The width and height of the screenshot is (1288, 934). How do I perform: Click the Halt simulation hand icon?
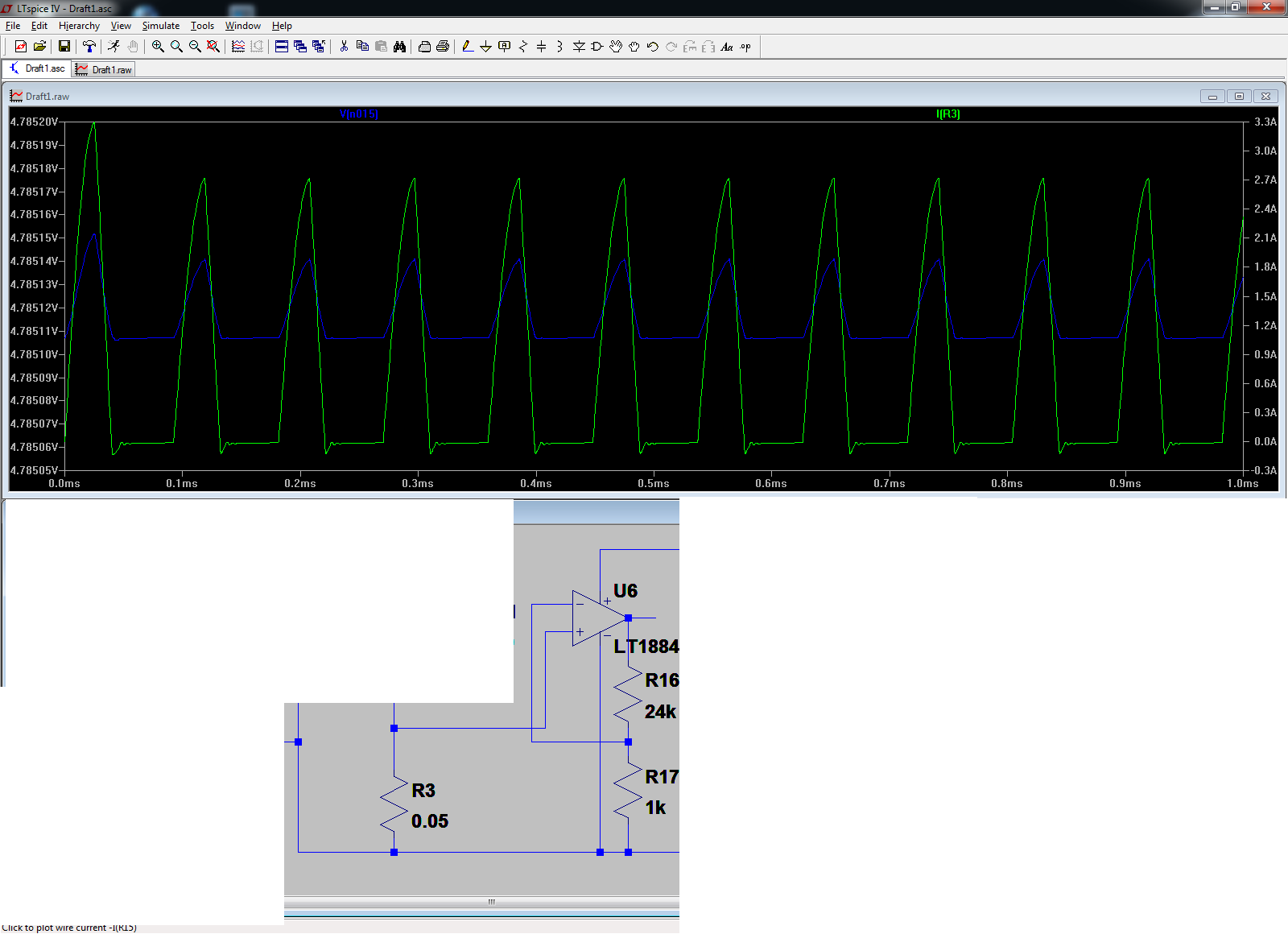coord(133,47)
